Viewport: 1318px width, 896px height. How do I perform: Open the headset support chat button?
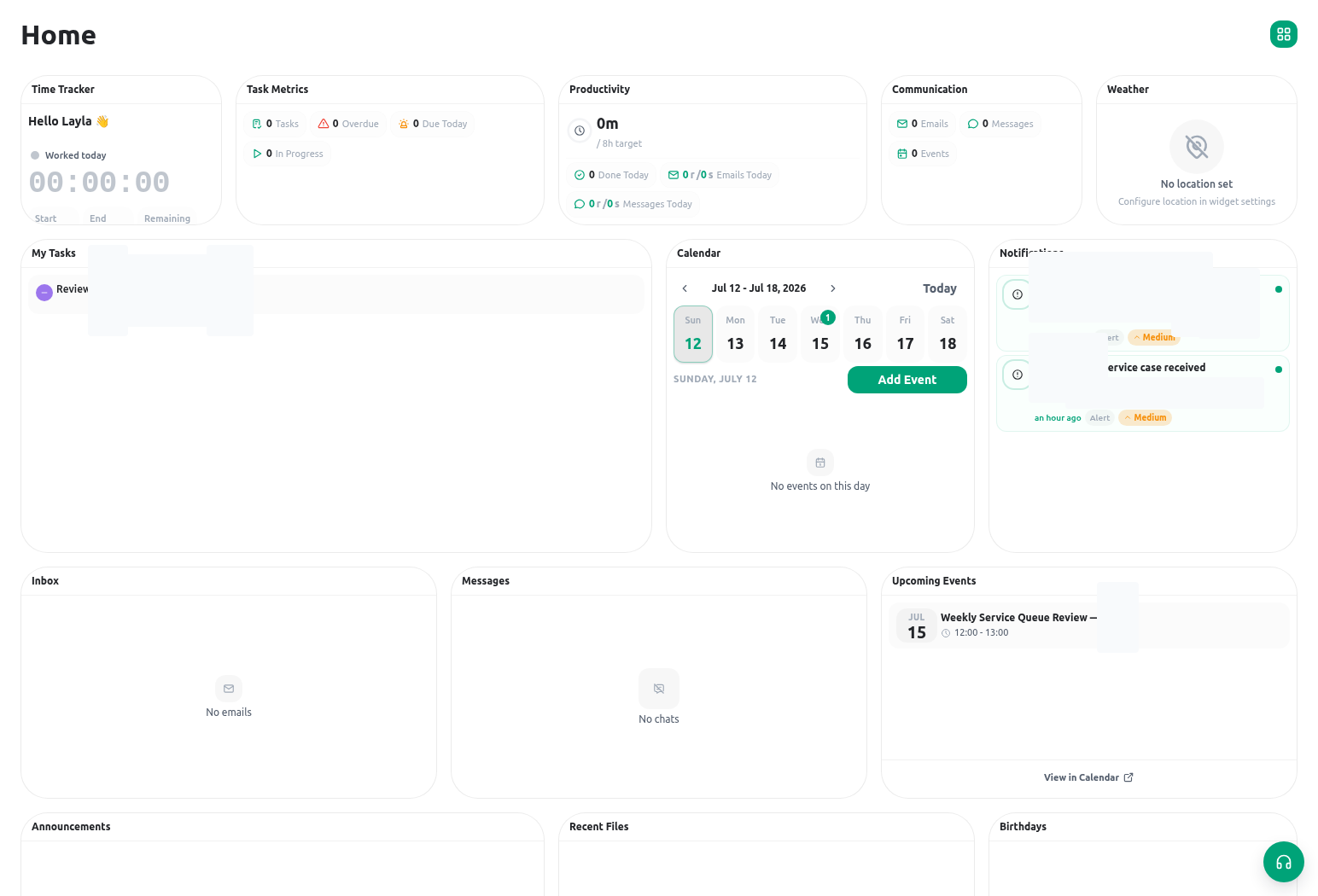click(x=1283, y=862)
